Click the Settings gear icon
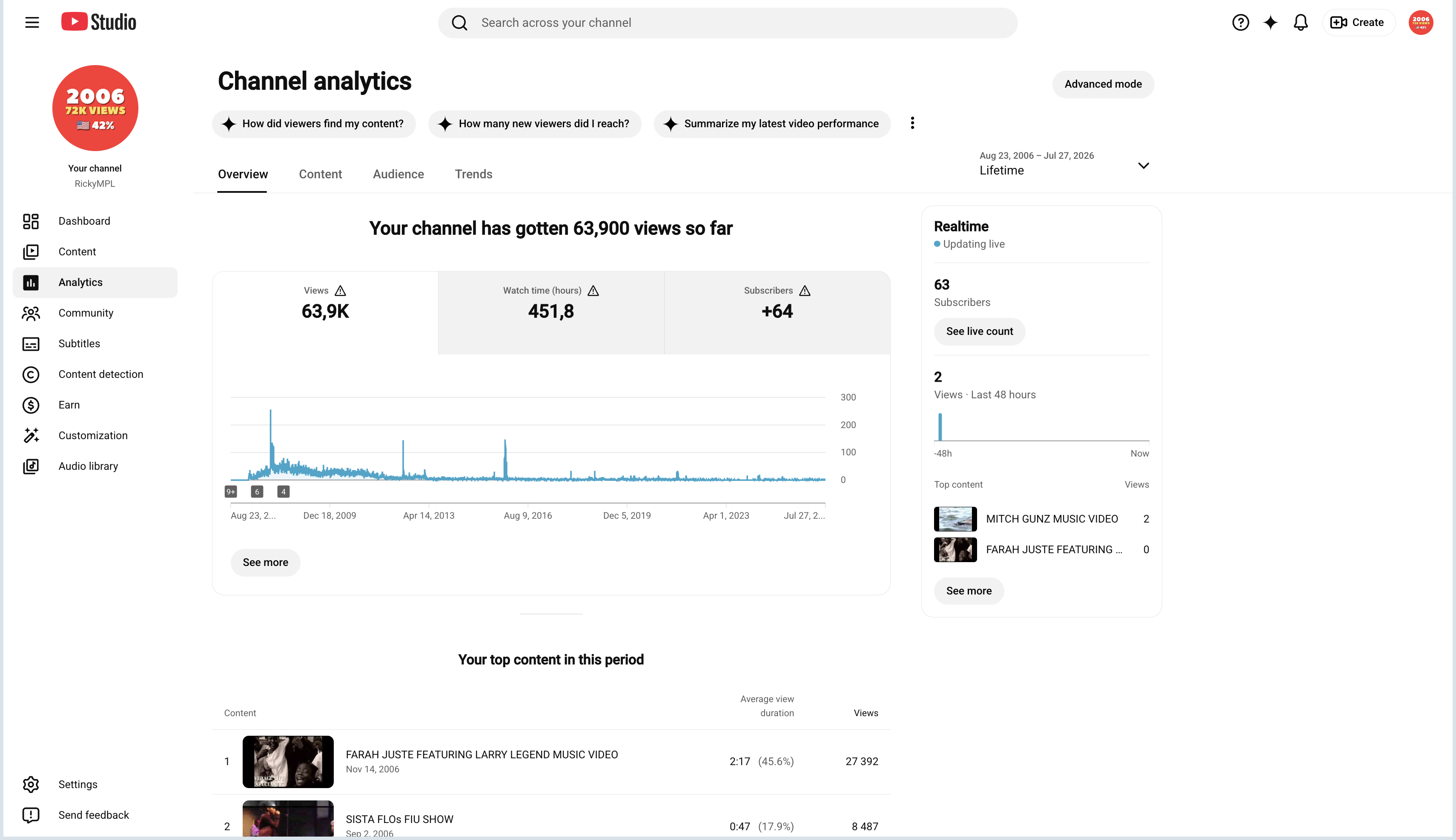Viewport: 1456px width, 840px height. coord(31,784)
